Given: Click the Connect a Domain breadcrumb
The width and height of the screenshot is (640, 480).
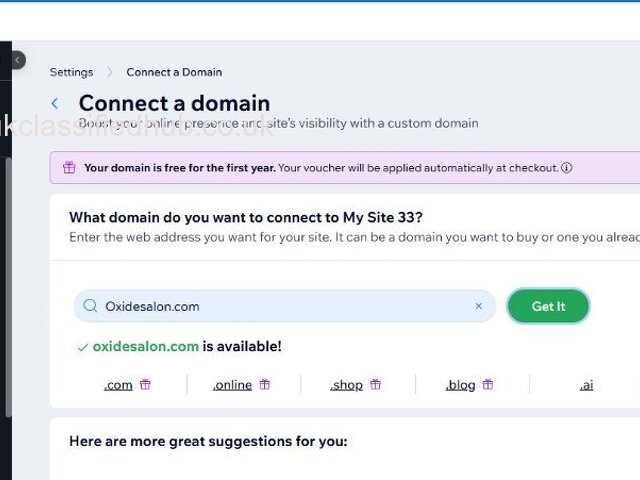Looking at the screenshot, I should (x=174, y=72).
